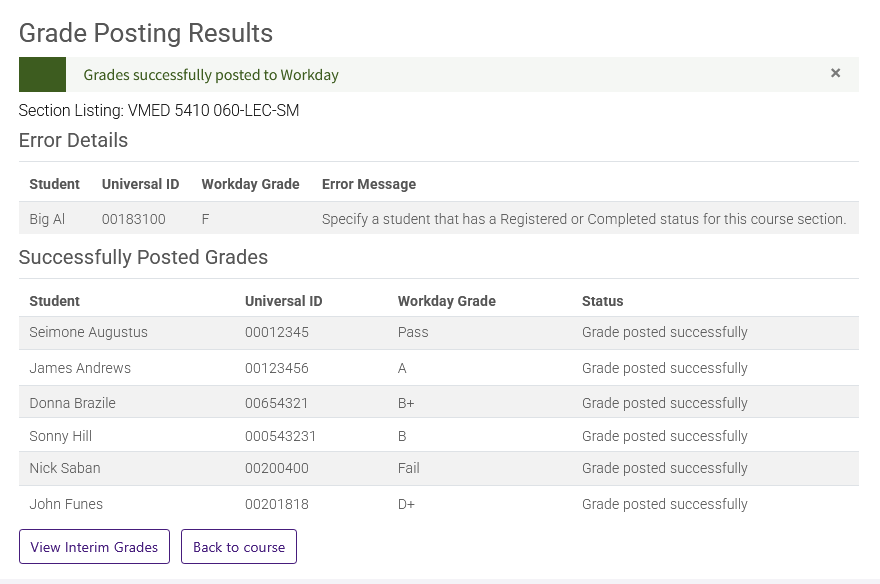
Task: Click James Andrews's grade A
Action: point(402,368)
